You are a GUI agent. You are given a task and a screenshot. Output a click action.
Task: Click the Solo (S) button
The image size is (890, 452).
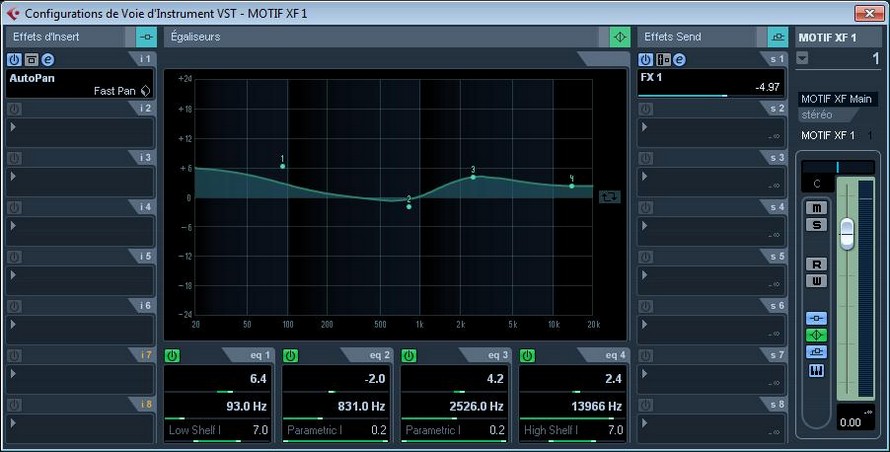point(816,225)
